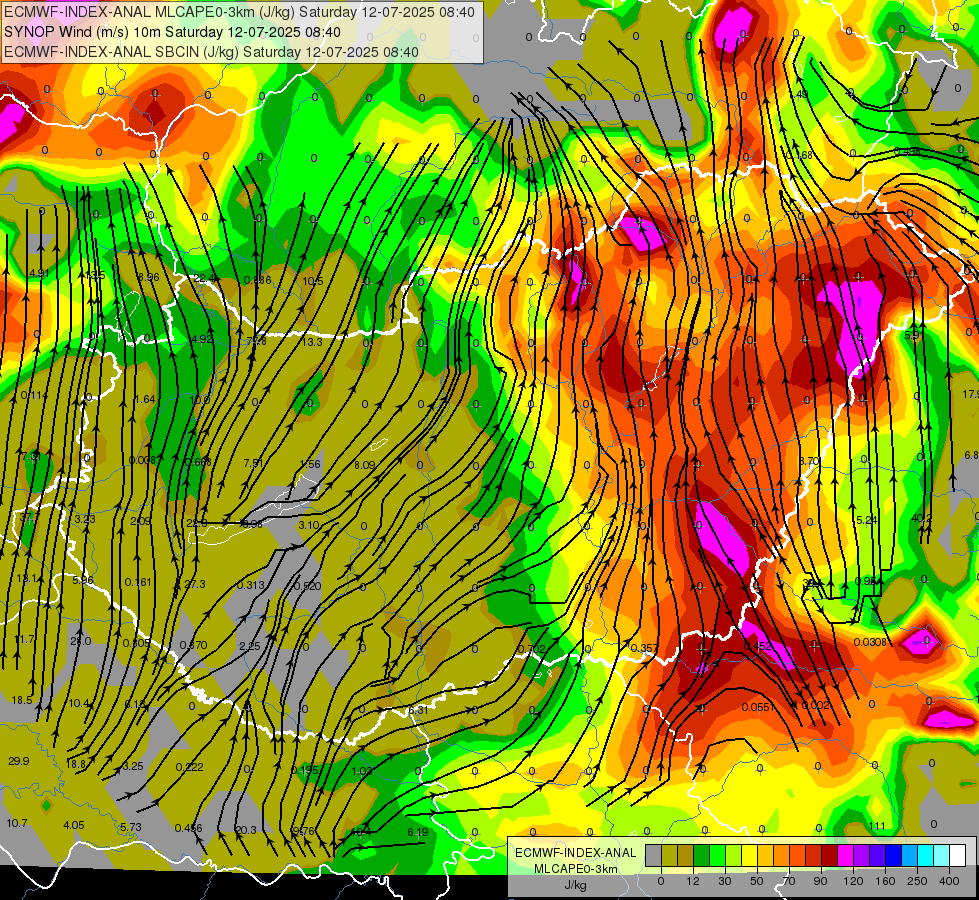The width and height of the screenshot is (979, 900).
Task: Click the map value '0.520'
Action: click(x=307, y=586)
